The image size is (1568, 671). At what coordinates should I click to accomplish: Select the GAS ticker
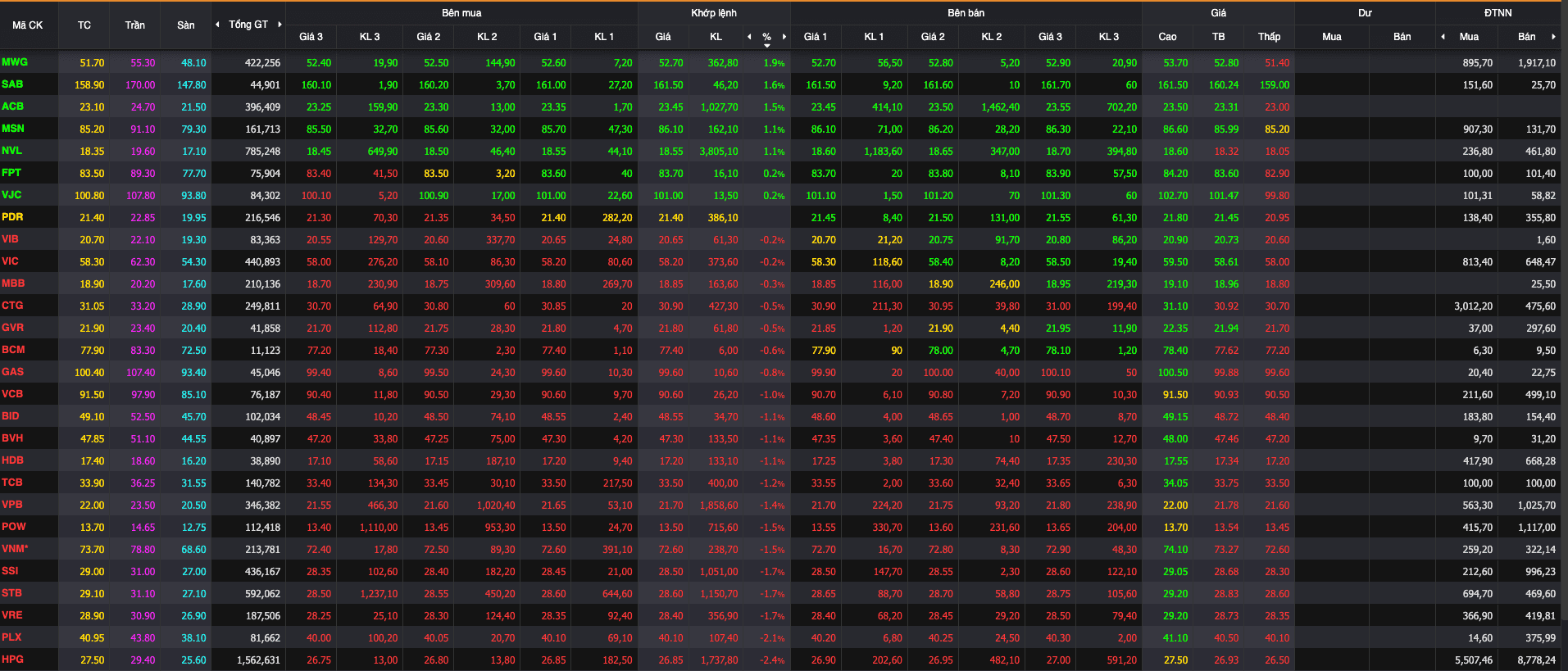click(x=12, y=372)
